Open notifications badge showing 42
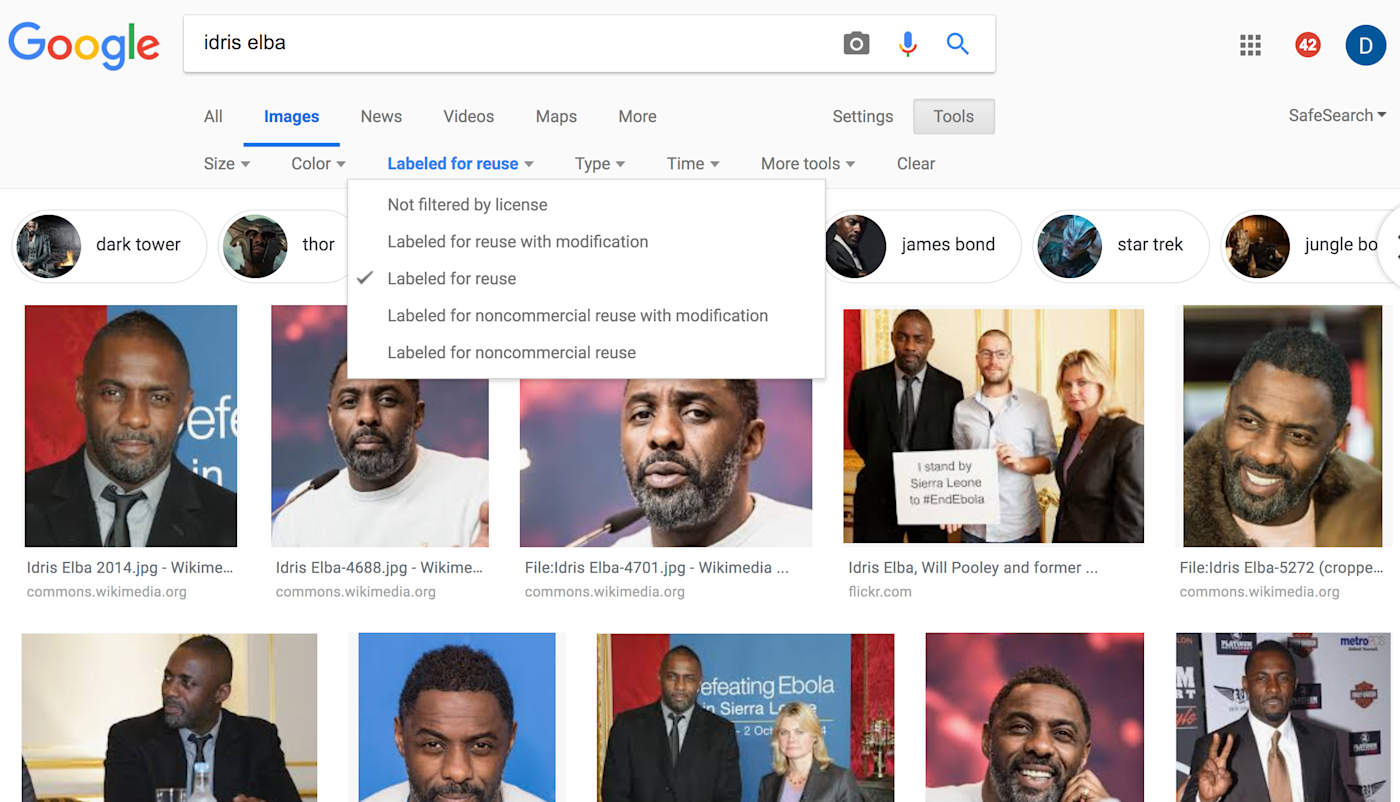The image size is (1400, 802). pyautogui.click(x=1307, y=45)
